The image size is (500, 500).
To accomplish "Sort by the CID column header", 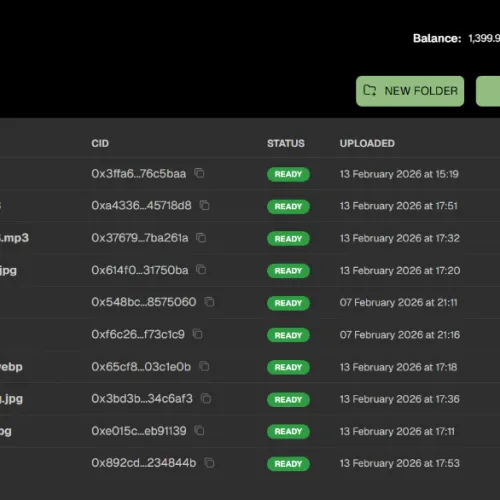I will pyautogui.click(x=100, y=143).
